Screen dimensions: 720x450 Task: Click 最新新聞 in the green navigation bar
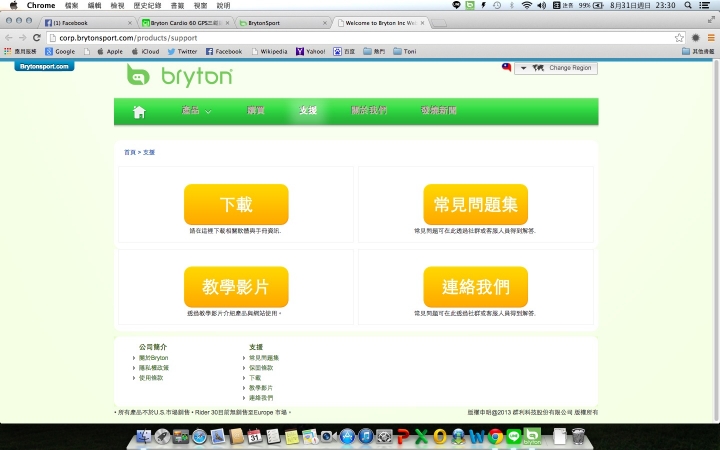(439, 110)
